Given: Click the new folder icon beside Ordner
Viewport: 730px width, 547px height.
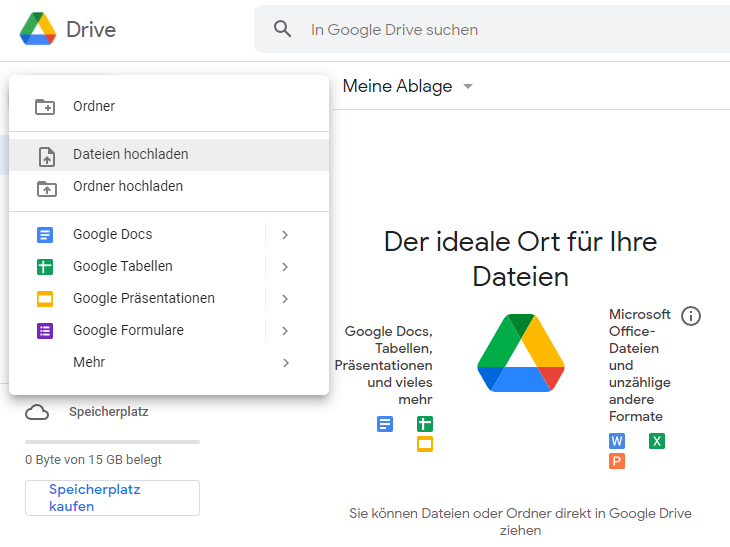Looking at the screenshot, I should [x=45, y=107].
